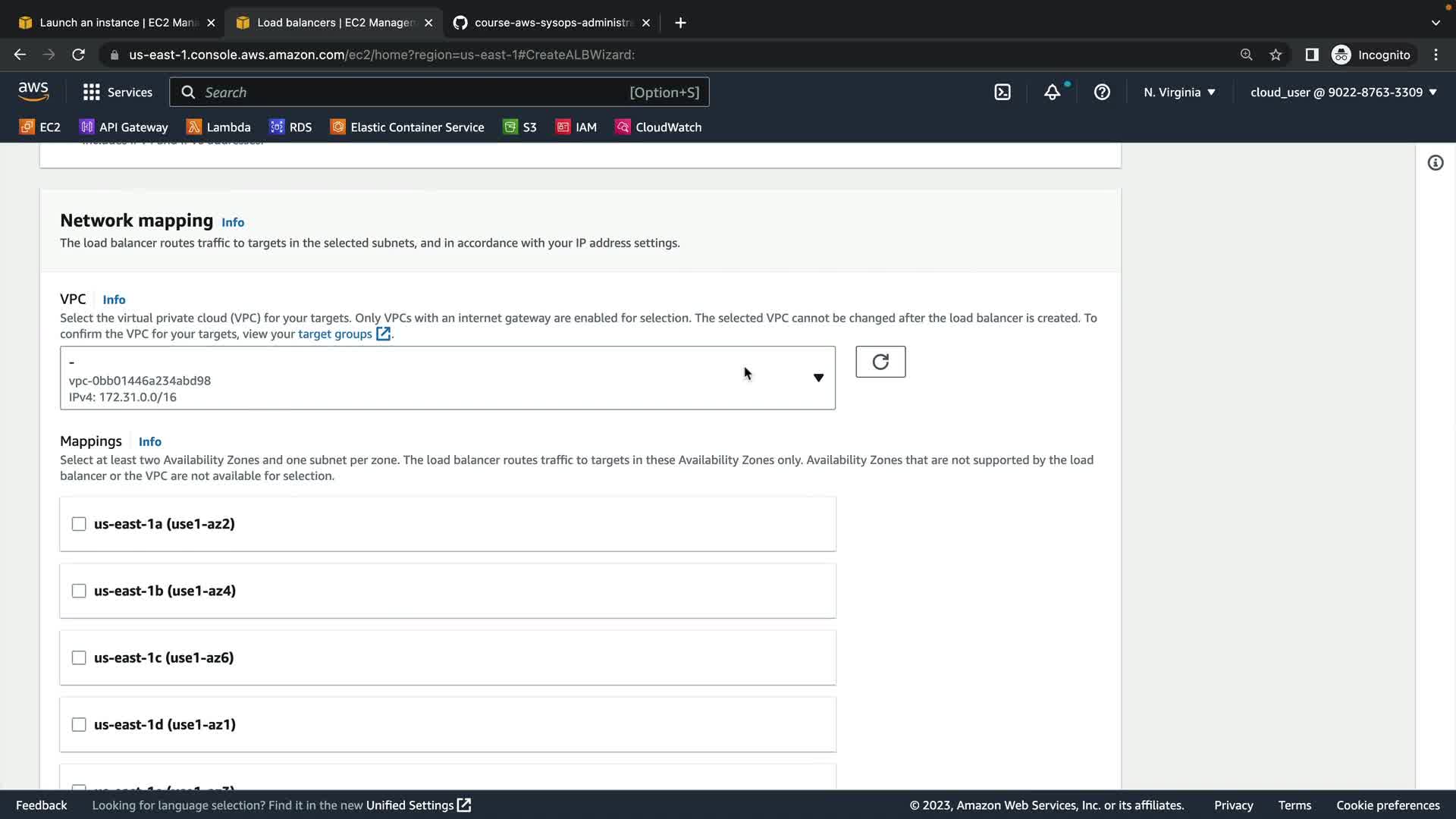
Task: Open the CloudWatch shortcut
Action: (x=658, y=127)
